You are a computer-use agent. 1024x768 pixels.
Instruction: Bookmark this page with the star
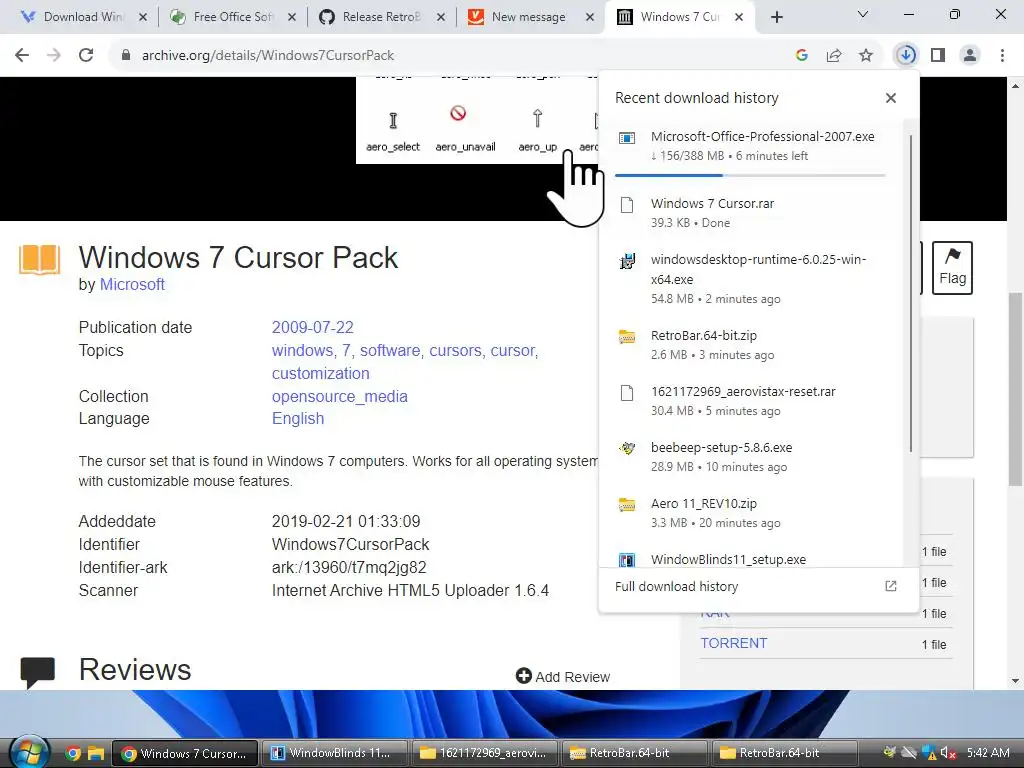click(x=866, y=56)
